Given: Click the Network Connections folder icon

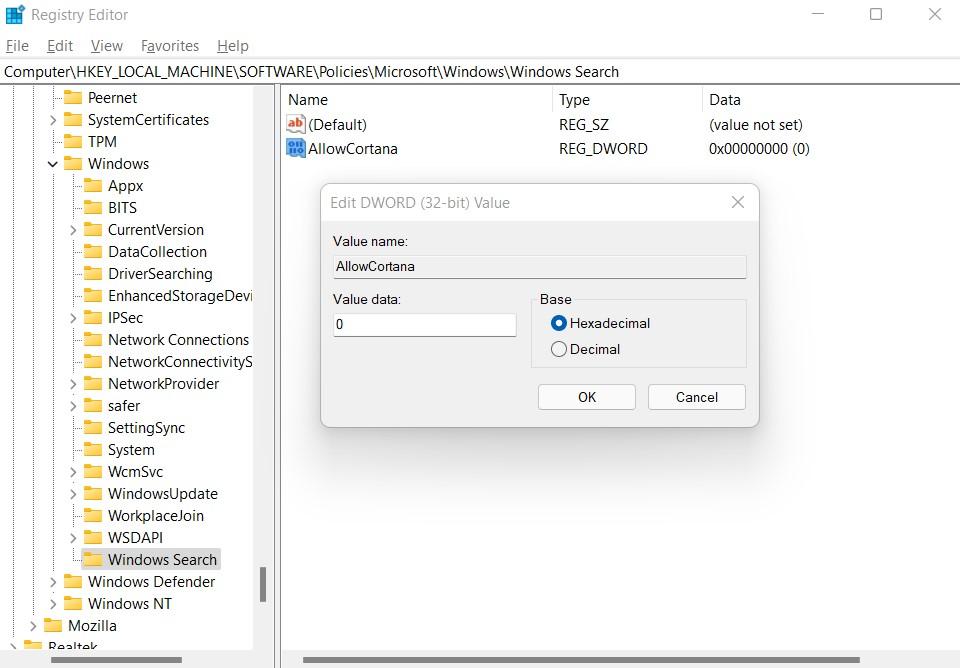Looking at the screenshot, I should [93, 340].
